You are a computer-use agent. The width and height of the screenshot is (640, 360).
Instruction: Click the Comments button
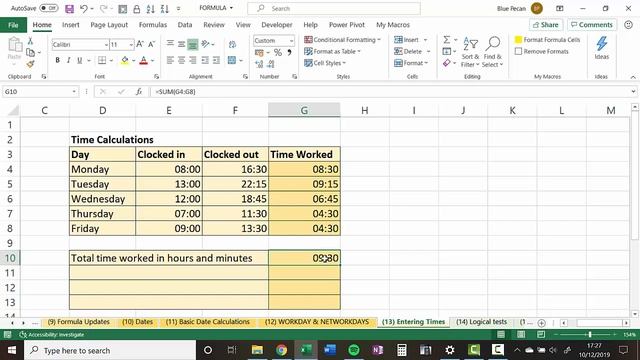592,25
